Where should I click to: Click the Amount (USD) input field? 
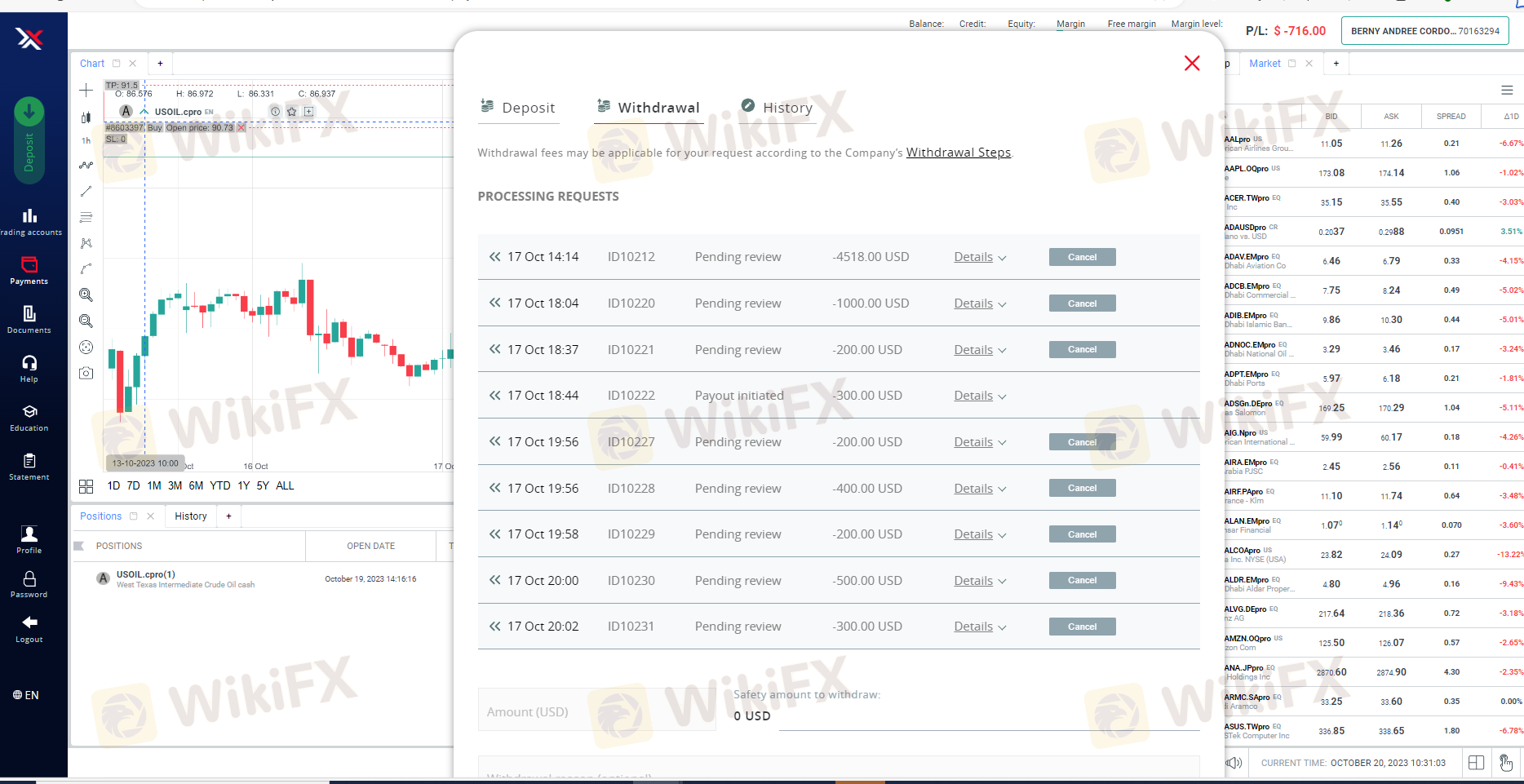[596, 711]
